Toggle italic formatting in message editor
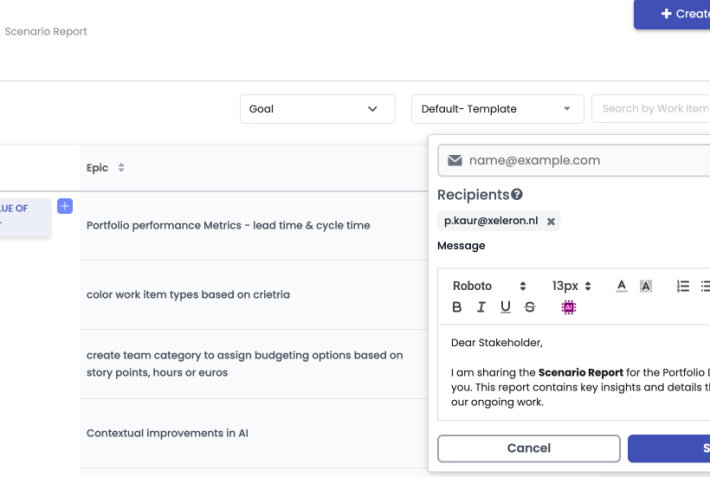Image resolution: width=710 pixels, height=477 pixels. coord(481,307)
